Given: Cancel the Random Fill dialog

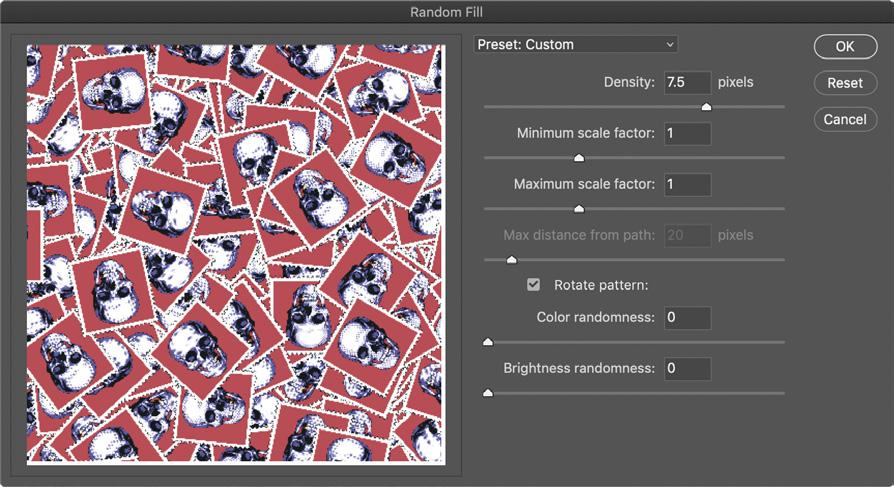Looking at the screenshot, I should 845,119.
